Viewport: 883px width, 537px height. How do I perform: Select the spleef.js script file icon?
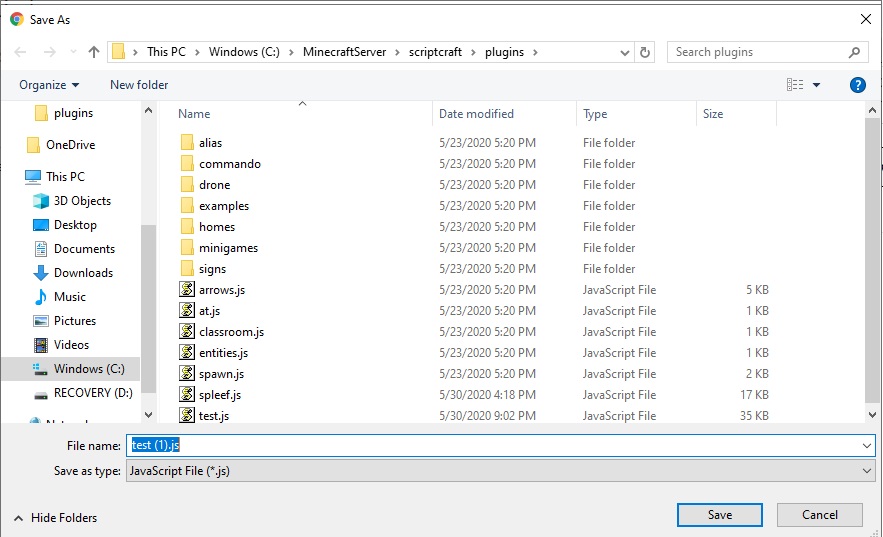tap(187, 394)
